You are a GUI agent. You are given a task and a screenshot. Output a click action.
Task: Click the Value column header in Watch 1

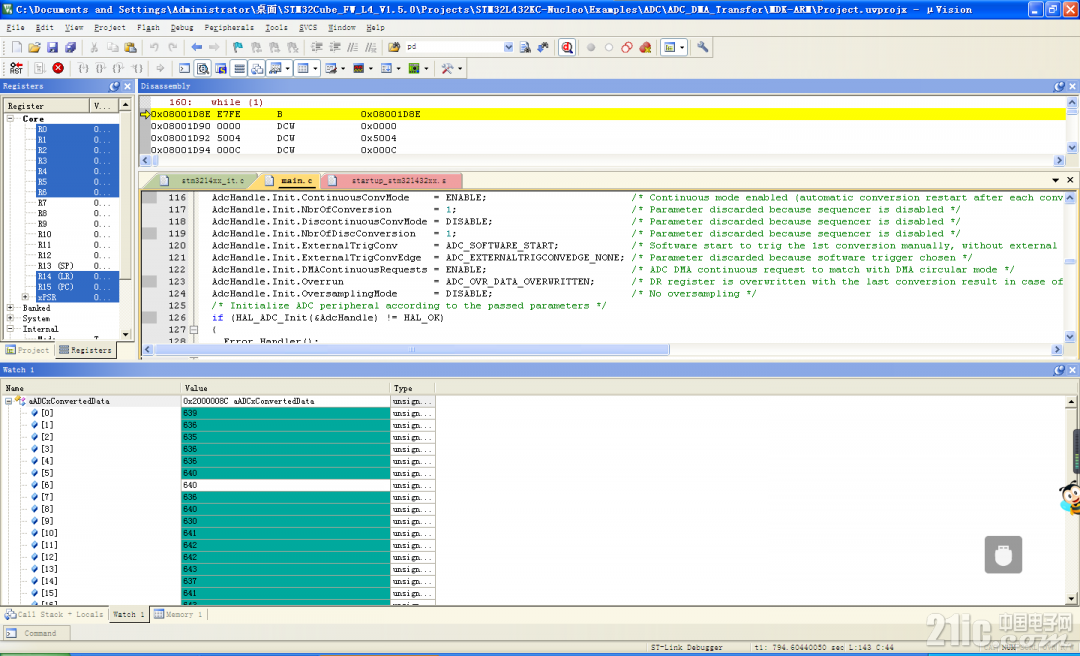(x=285, y=388)
